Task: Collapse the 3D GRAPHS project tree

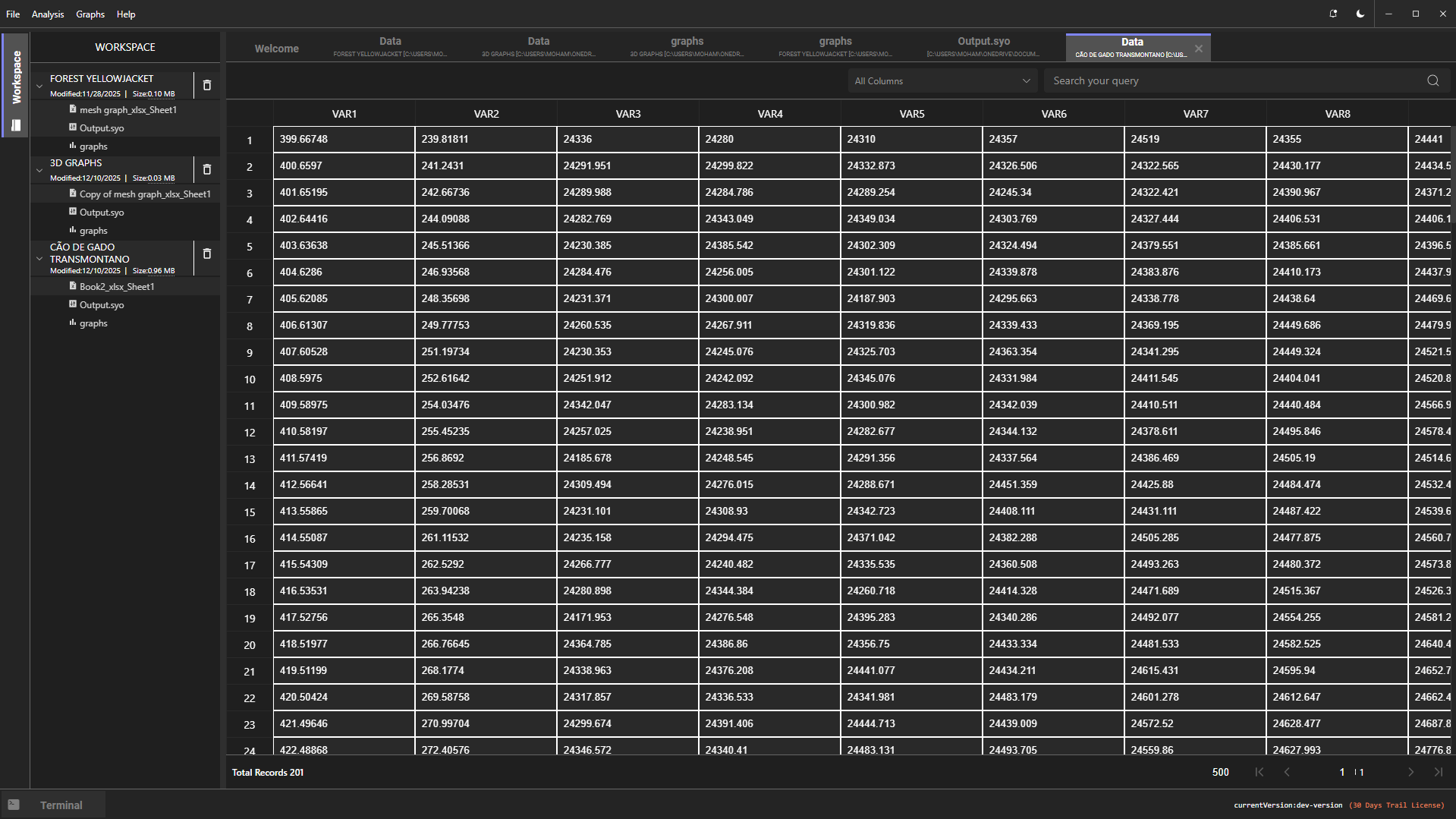Action: pos(39,170)
